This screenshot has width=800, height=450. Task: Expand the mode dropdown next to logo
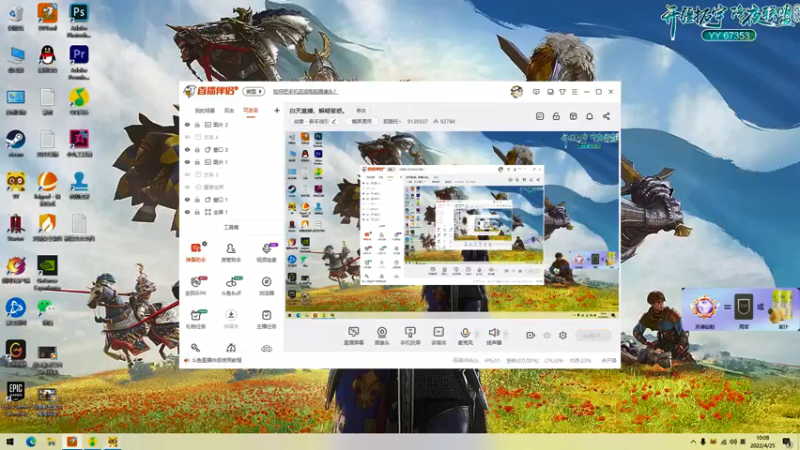254,92
